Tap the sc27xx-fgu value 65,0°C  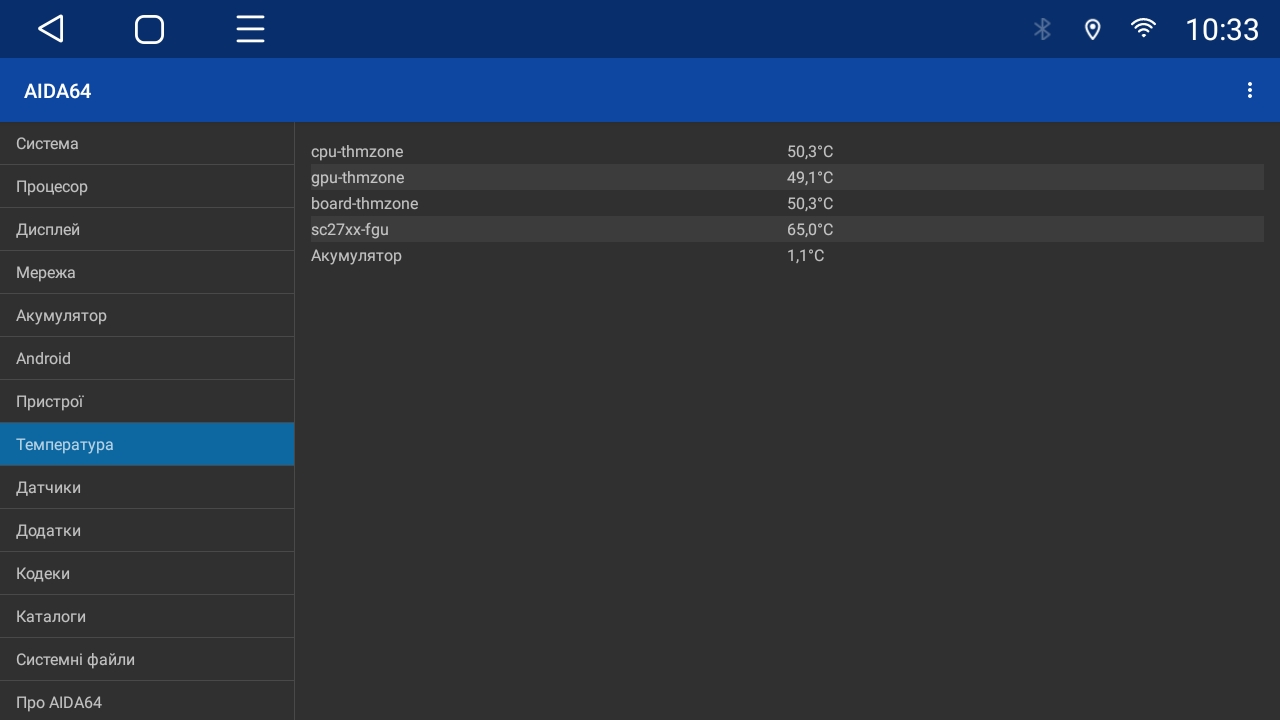(x=810, y=229)
